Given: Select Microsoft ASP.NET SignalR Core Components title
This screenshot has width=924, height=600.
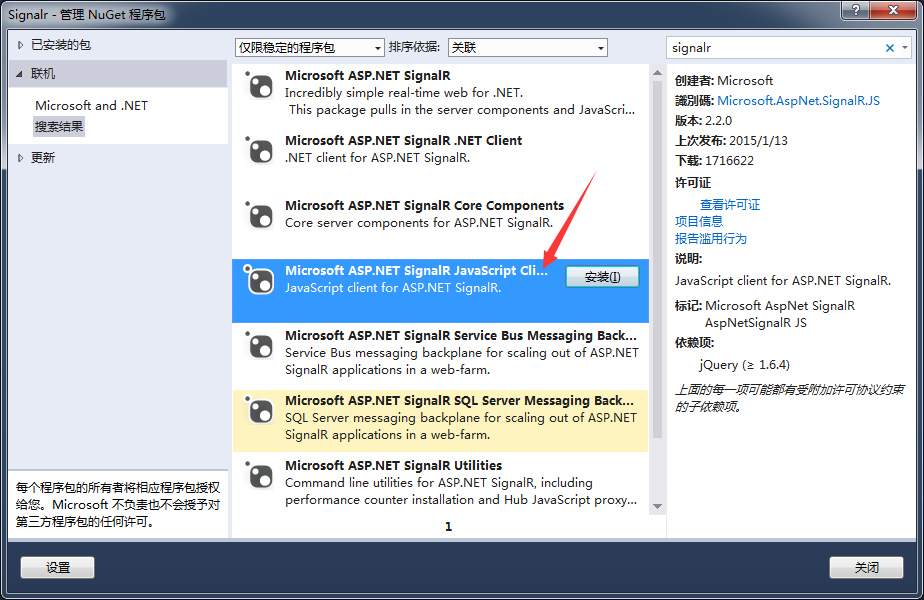Looking at the screenshot, I should click(424, 205).
